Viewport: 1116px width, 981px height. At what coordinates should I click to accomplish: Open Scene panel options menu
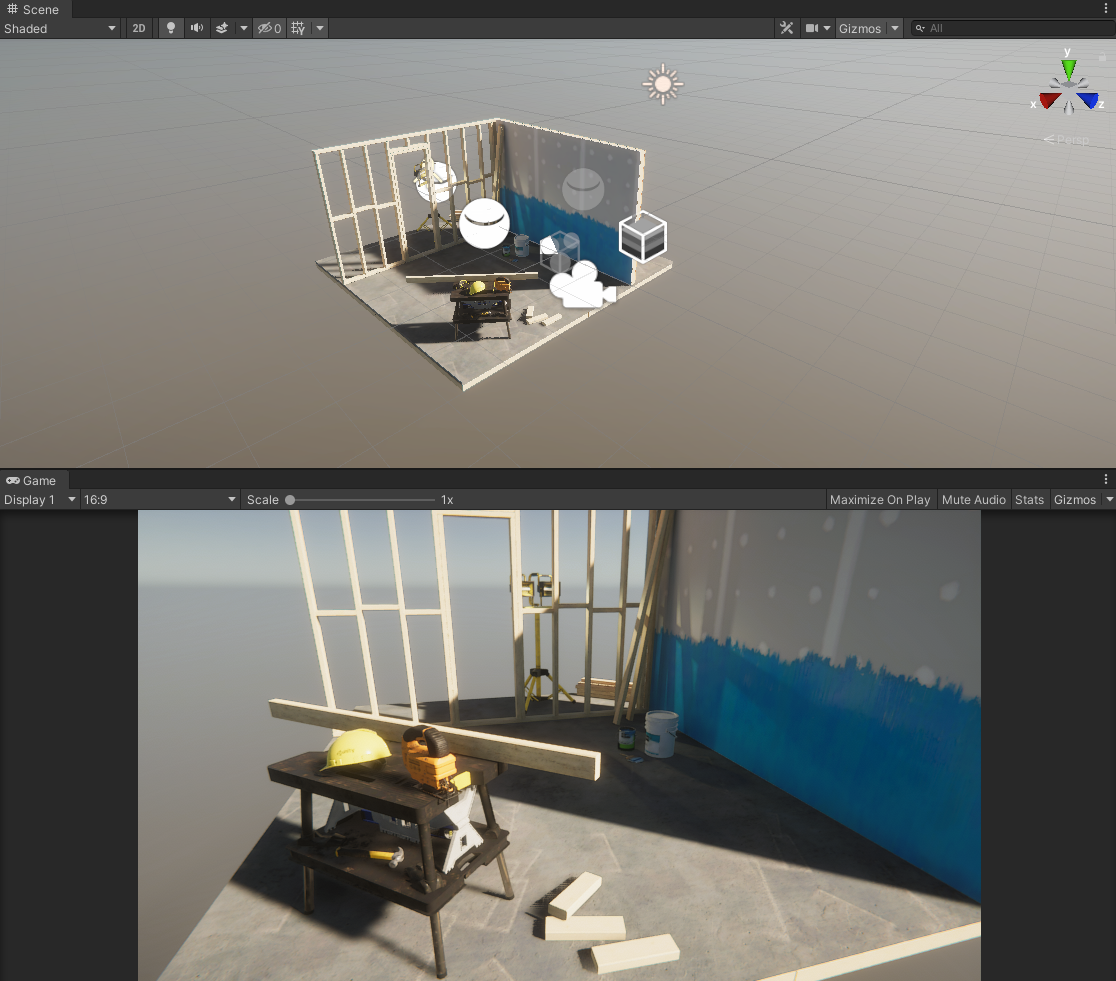point(1105,9)
